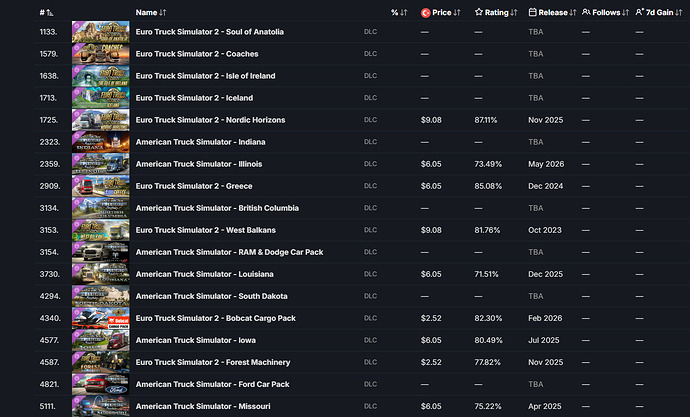Open Euro Truck Simulator 2 - Forest Machinery

213,362
